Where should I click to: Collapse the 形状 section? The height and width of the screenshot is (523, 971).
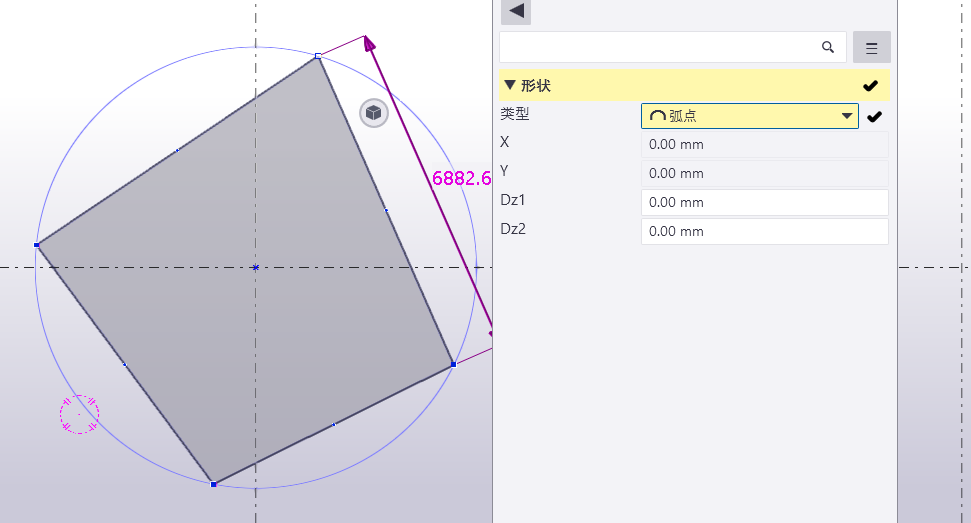point(510,85)
